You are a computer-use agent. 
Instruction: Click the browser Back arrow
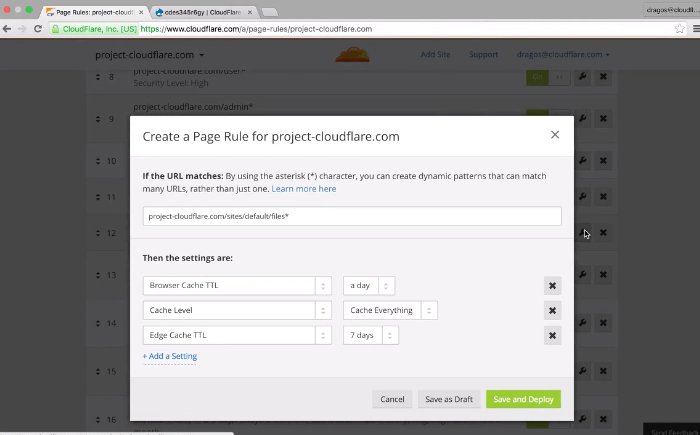[7, 29]
